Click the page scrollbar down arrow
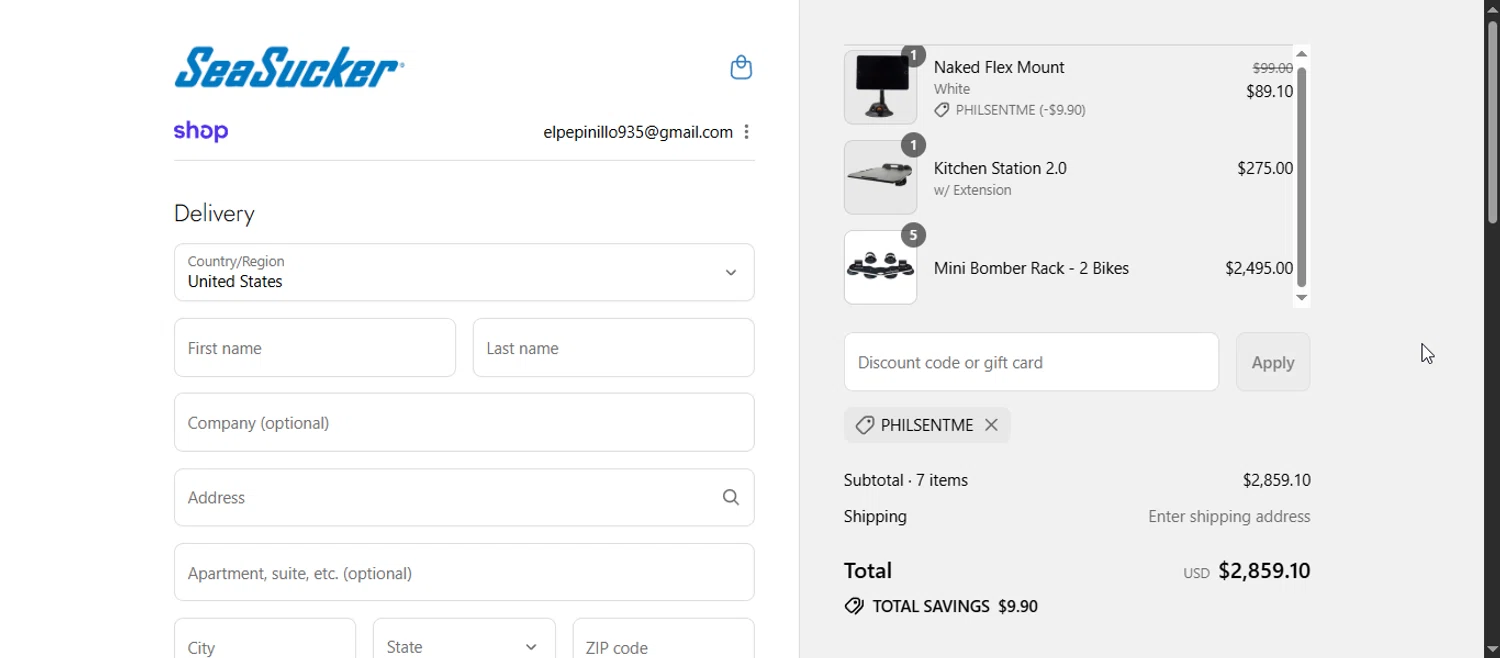The image size is (1500, 658). point(1492,649)
